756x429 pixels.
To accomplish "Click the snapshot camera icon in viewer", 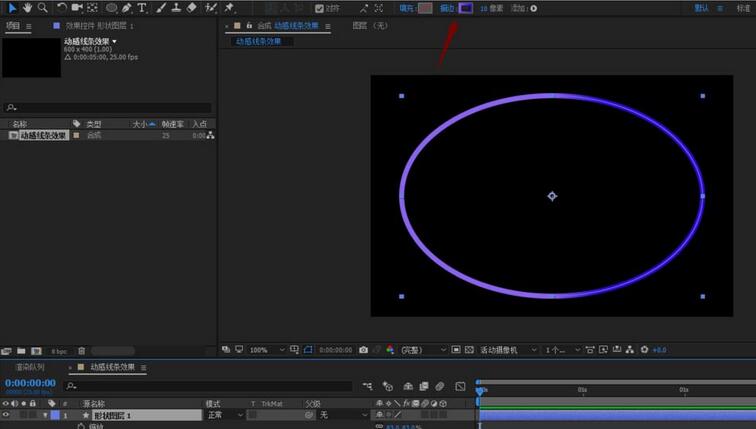I will tap(363, 350).
